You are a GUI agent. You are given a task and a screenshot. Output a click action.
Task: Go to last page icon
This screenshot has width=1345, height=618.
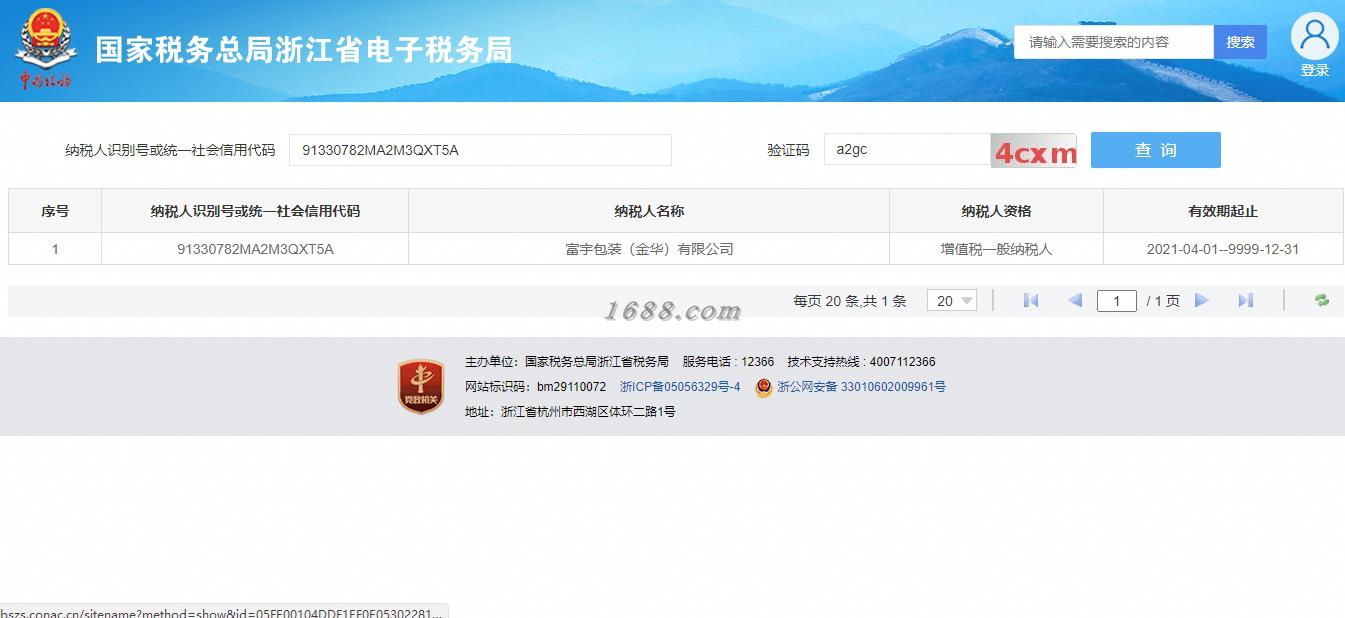point(1246,300)
